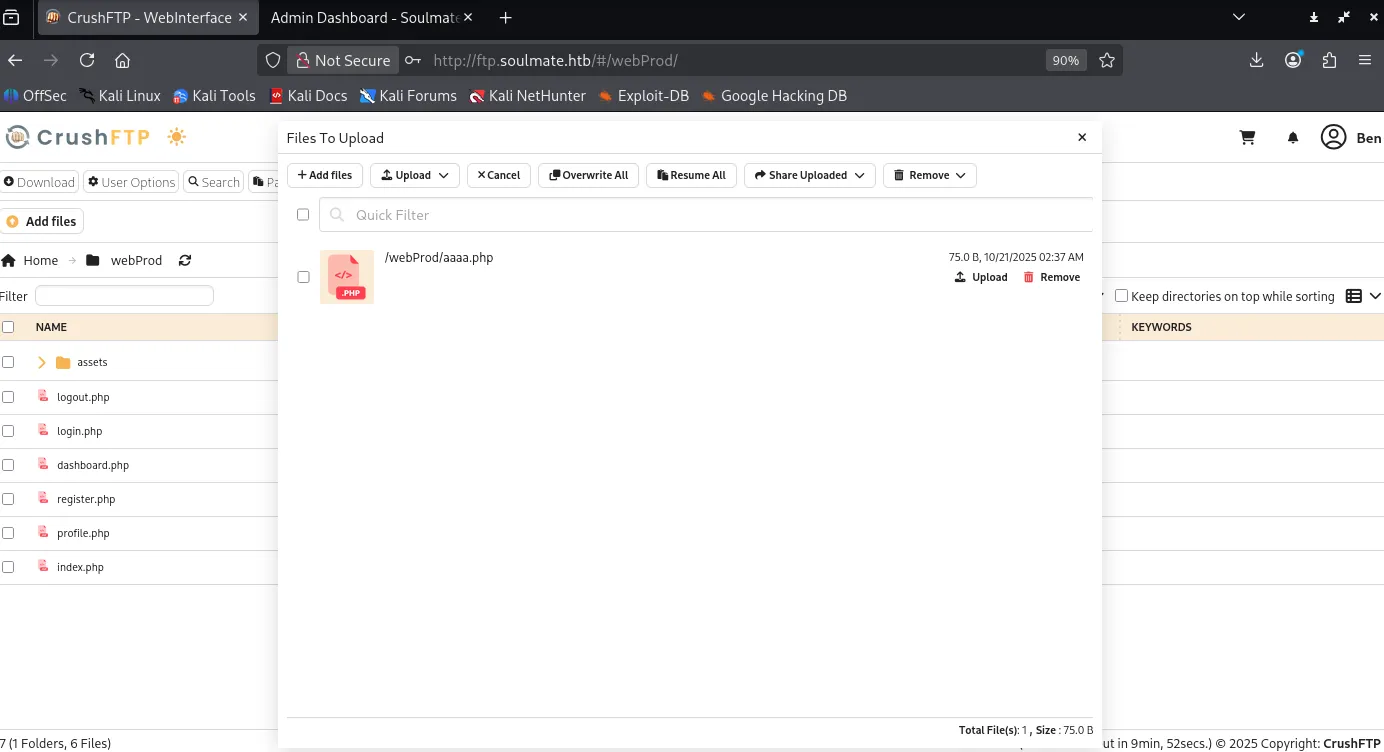Click the Filter text box
1384x752 pixels.
(x=124, y=296)
